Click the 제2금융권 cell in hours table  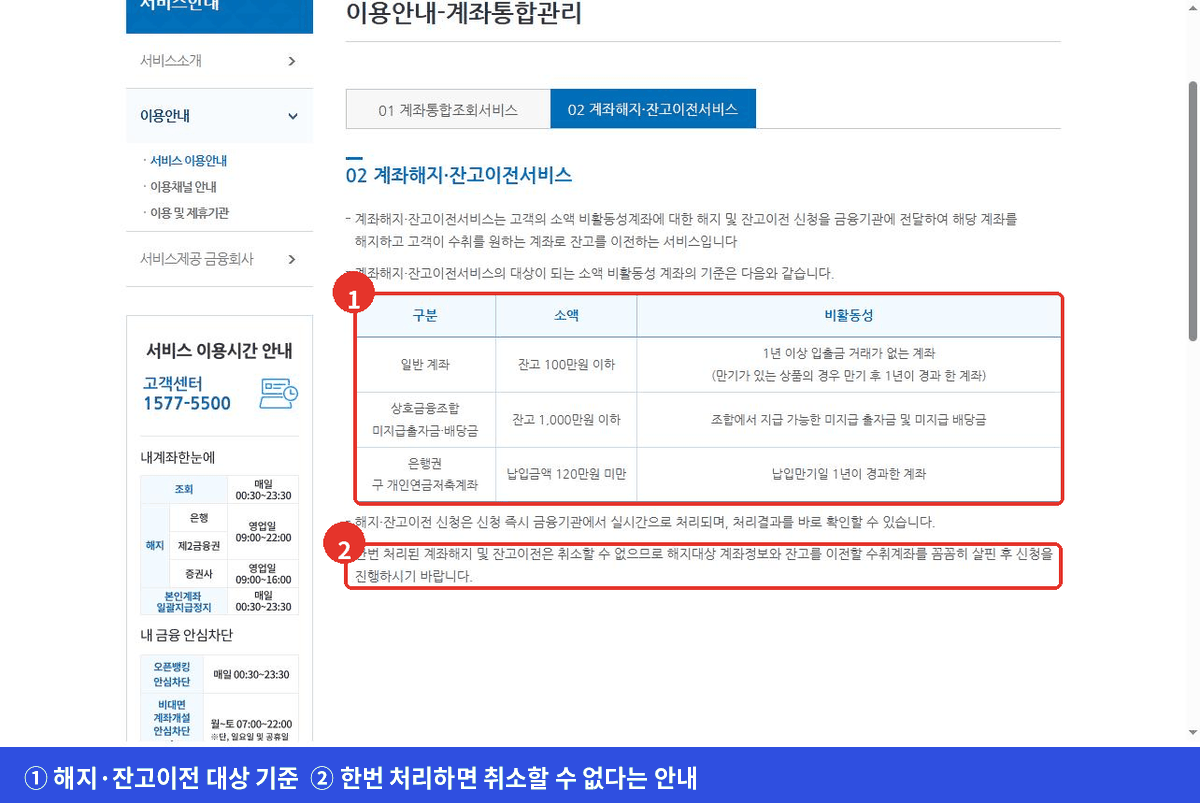pyautogui.click(x=198, y=545)
